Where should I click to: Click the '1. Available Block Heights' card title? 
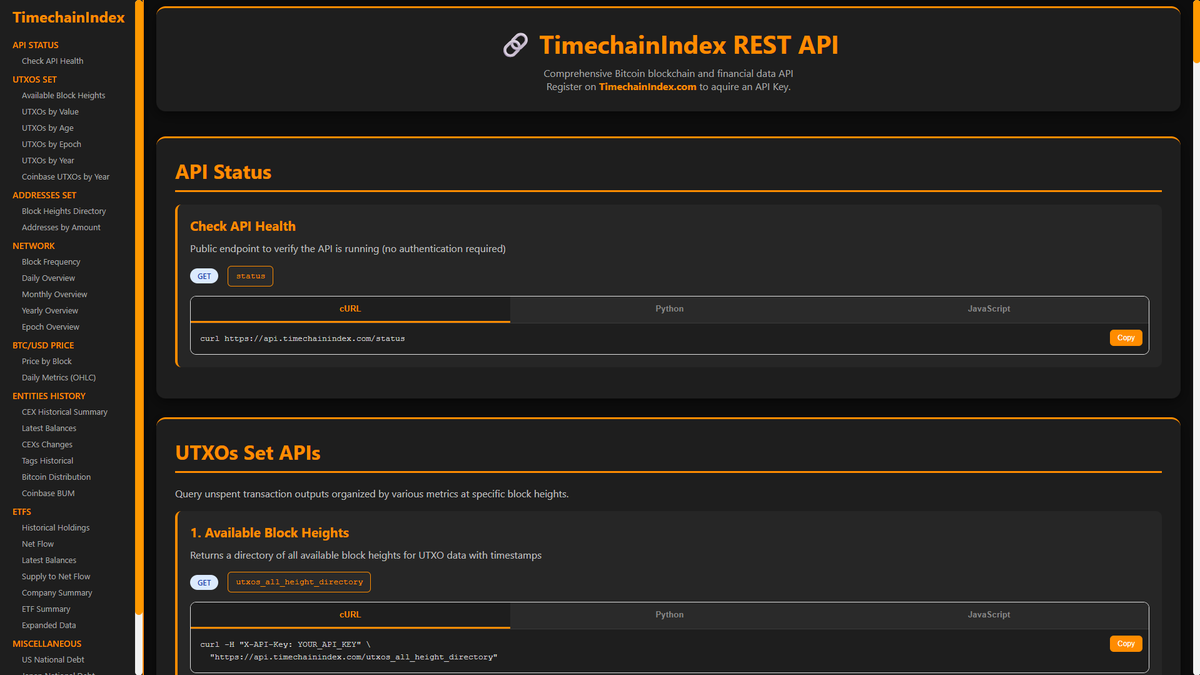click(269, 533)
